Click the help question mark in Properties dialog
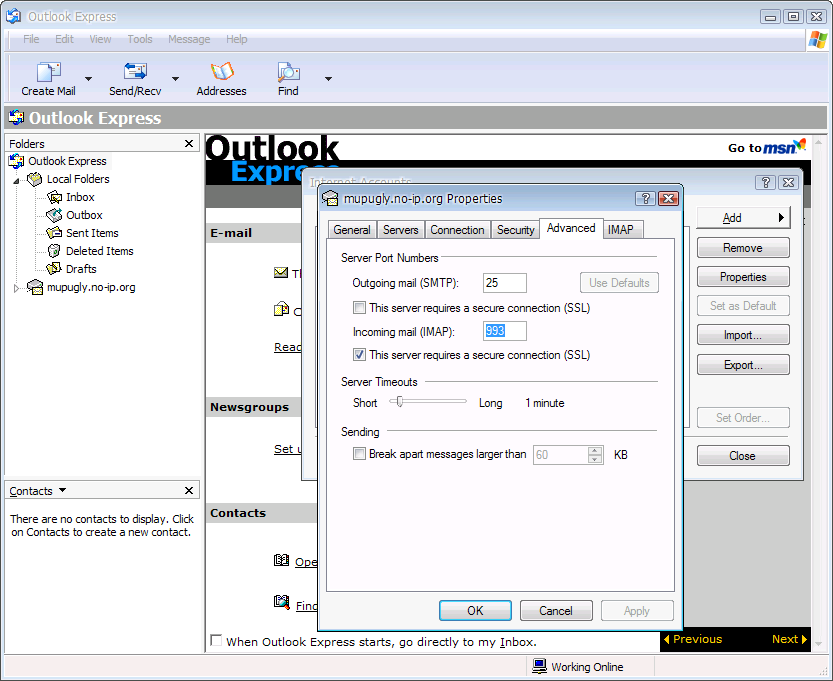 pyautogui.click(x=645, y=199)
